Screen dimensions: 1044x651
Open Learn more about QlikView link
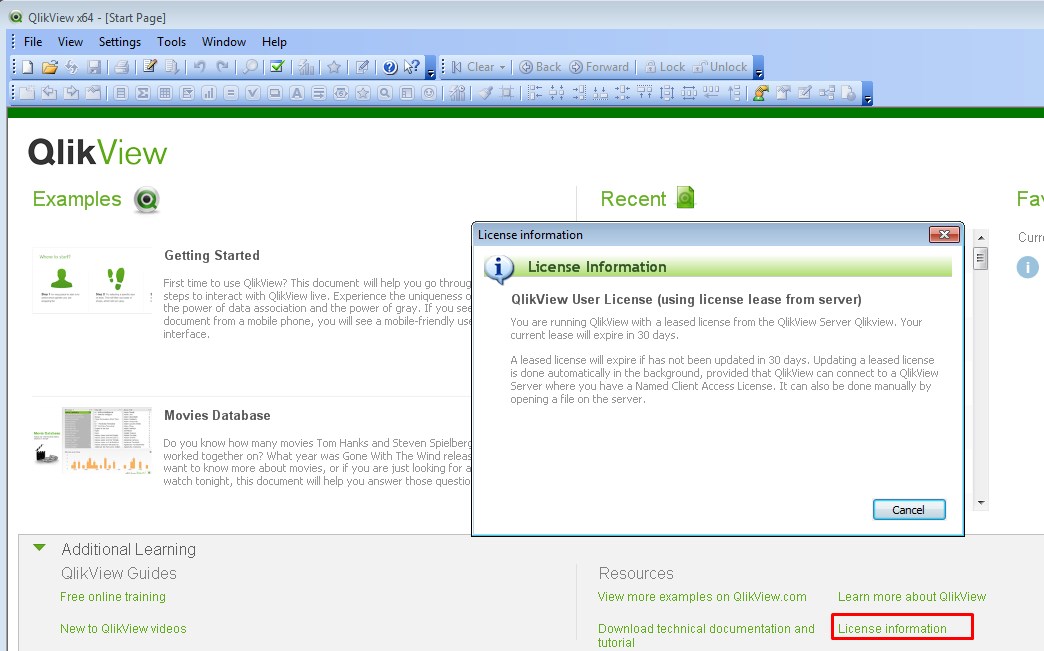pyautogui.click(x=912, y=596)
